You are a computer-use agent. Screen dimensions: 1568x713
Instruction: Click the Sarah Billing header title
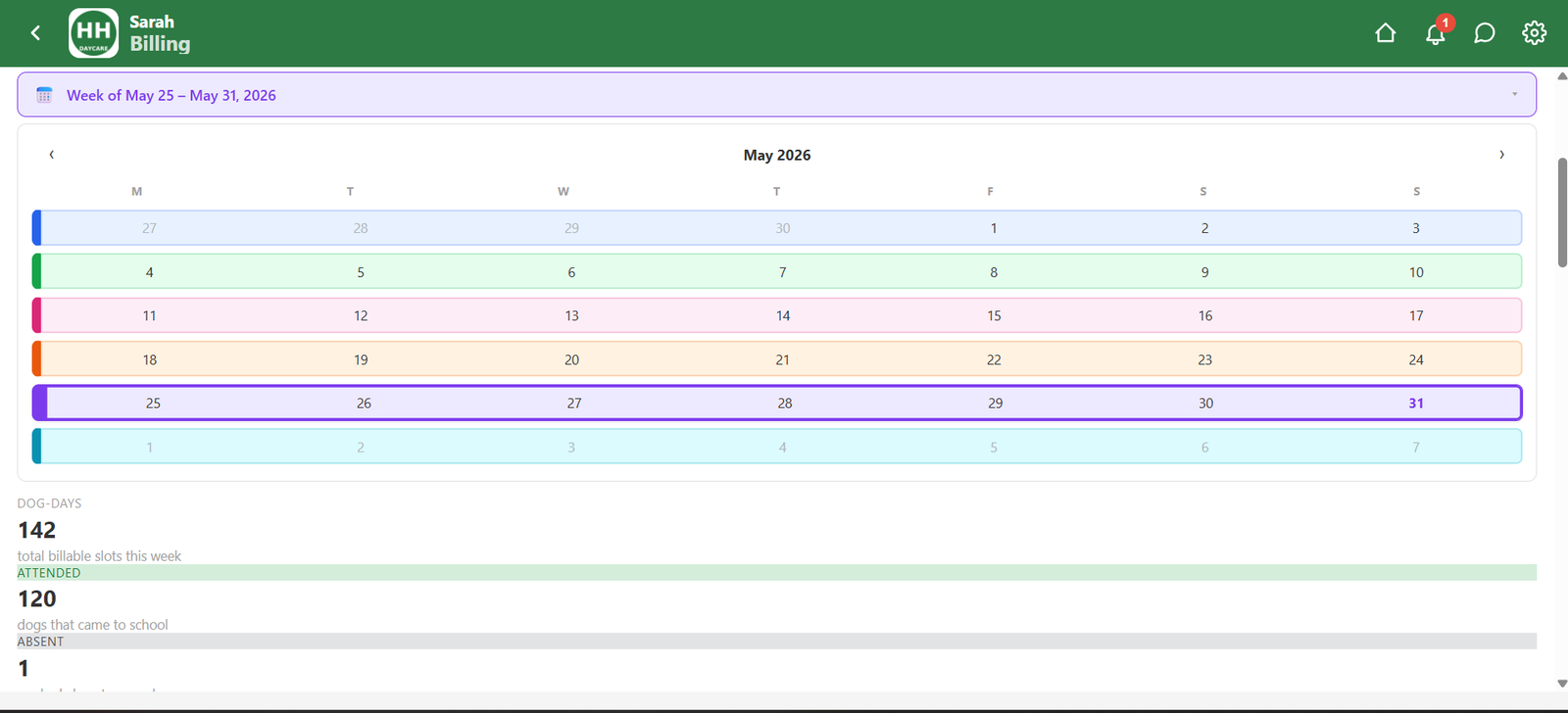click(x=160, y=33)
